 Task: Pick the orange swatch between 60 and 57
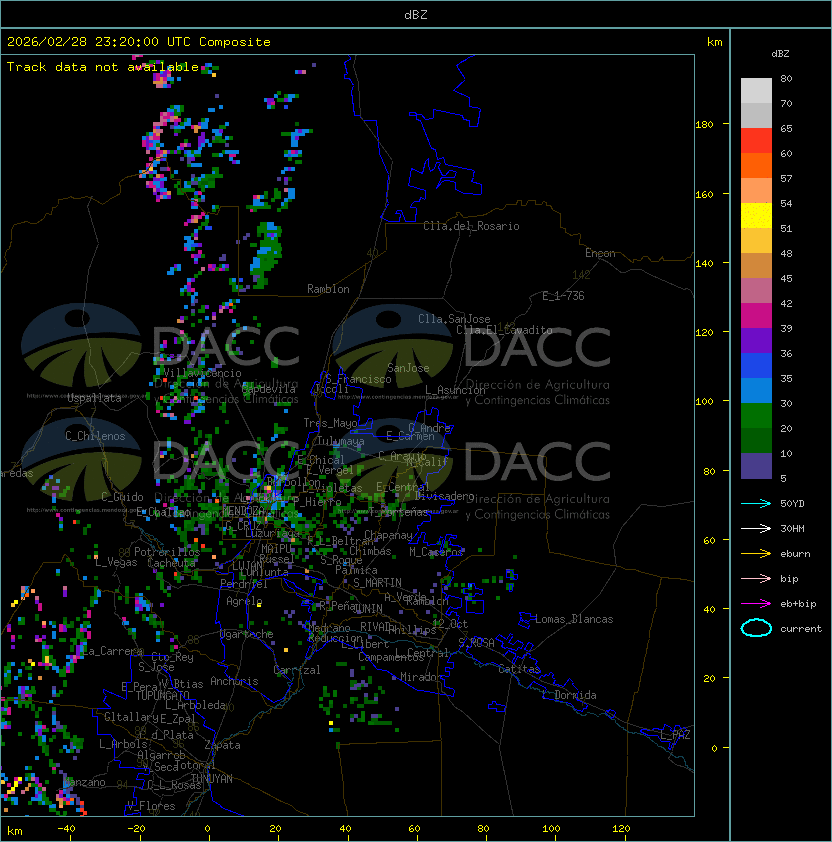756,165
